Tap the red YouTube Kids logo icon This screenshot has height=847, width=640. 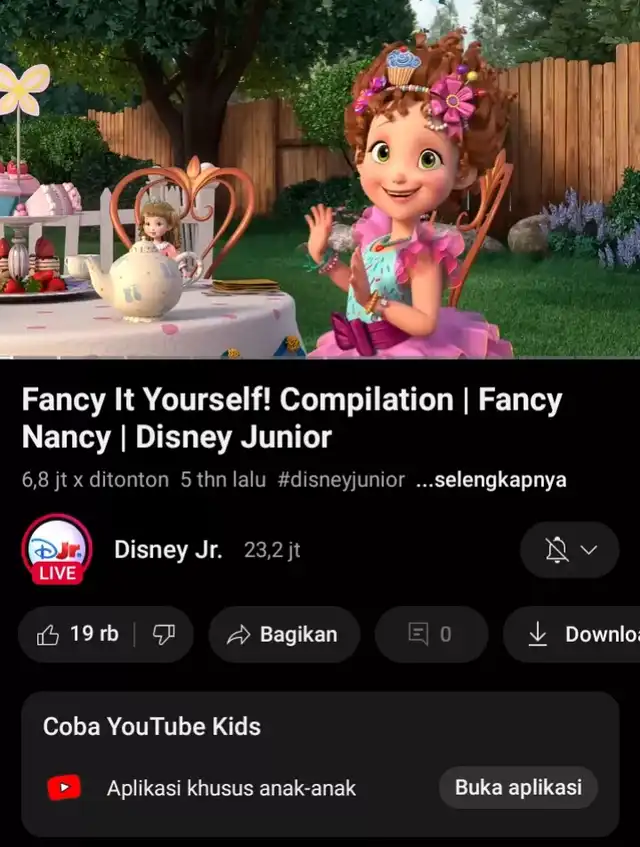point(64,787)
